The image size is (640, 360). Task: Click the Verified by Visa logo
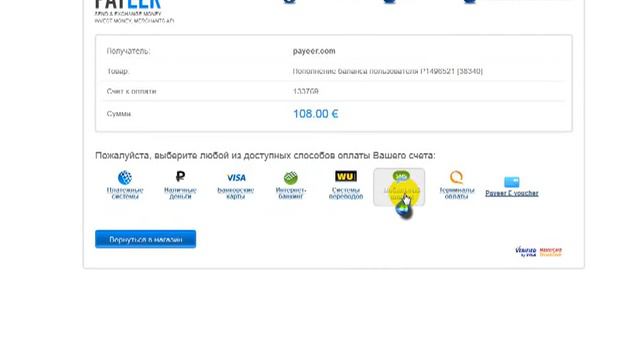526,251
